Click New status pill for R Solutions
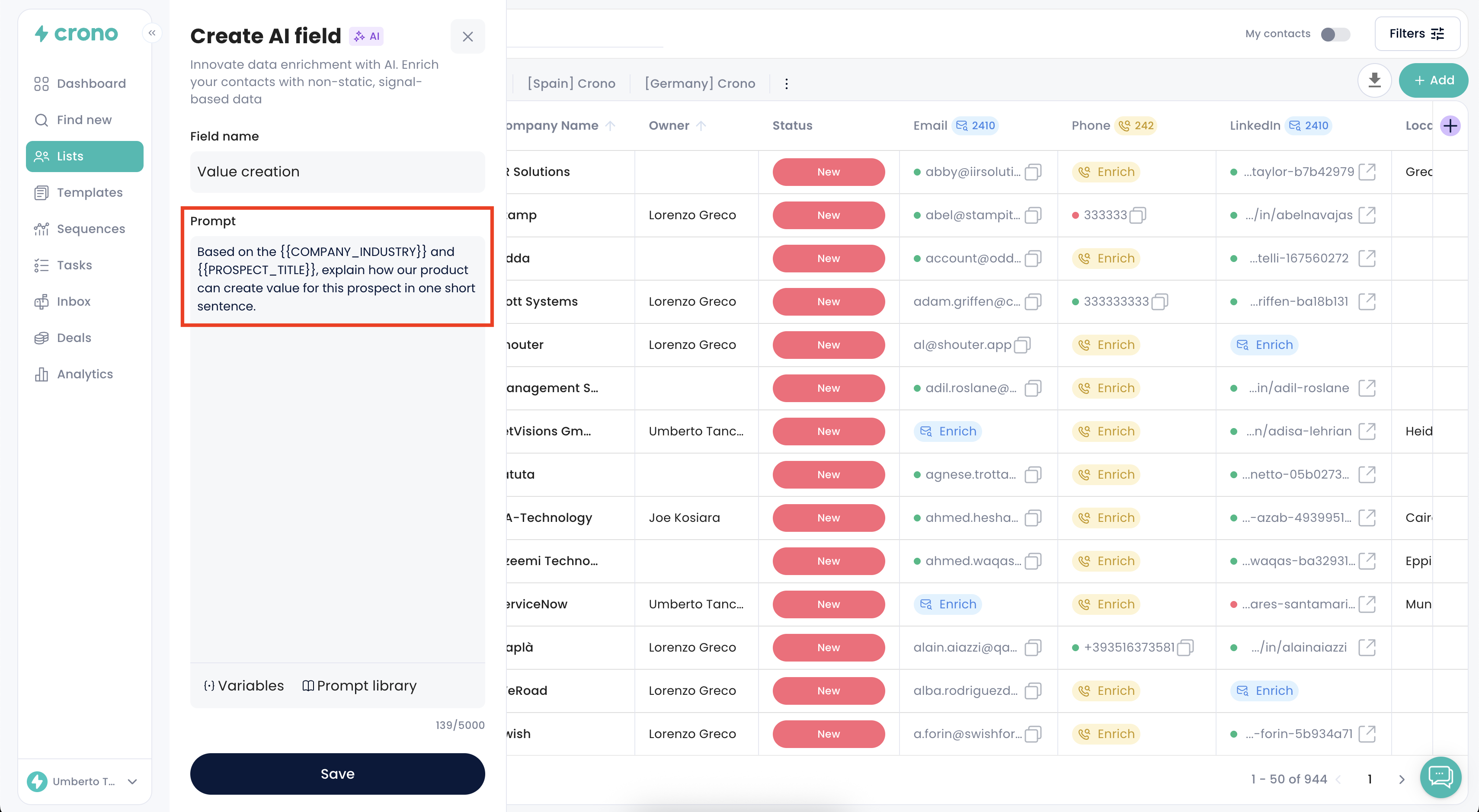 (x=828, y=172)
